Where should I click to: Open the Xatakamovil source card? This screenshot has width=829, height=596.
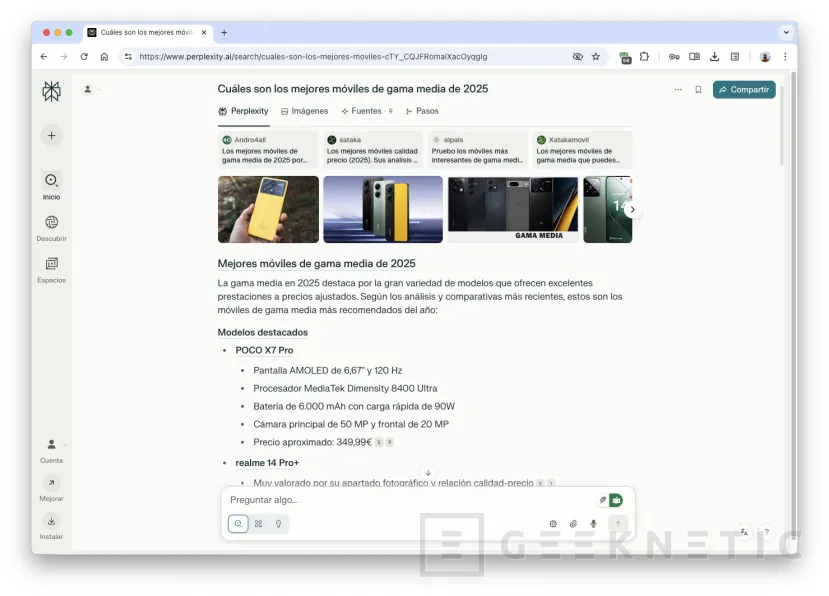coord(582,150)
